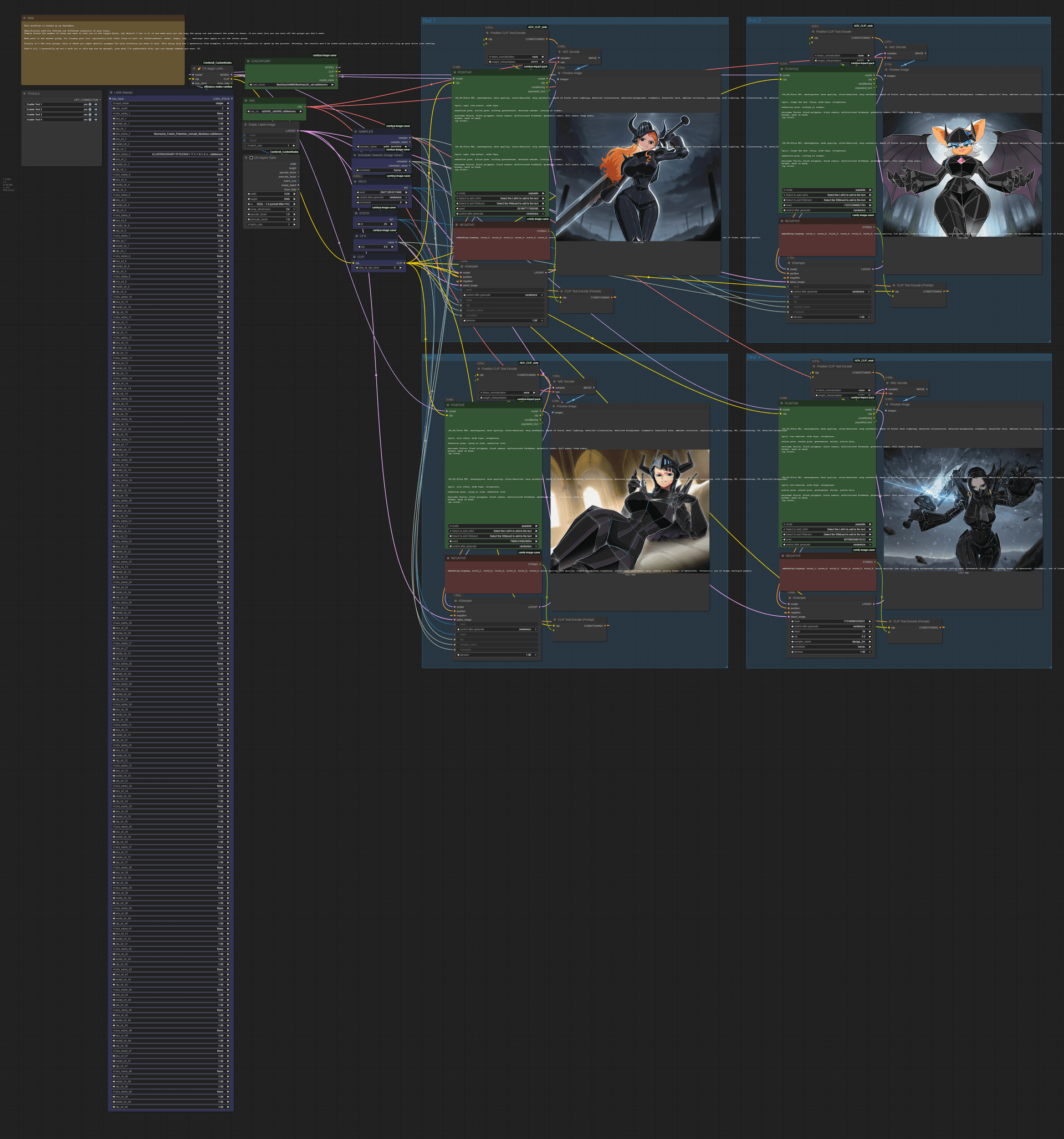Collapse the CLIP set-last-layer node

(354, 257)
